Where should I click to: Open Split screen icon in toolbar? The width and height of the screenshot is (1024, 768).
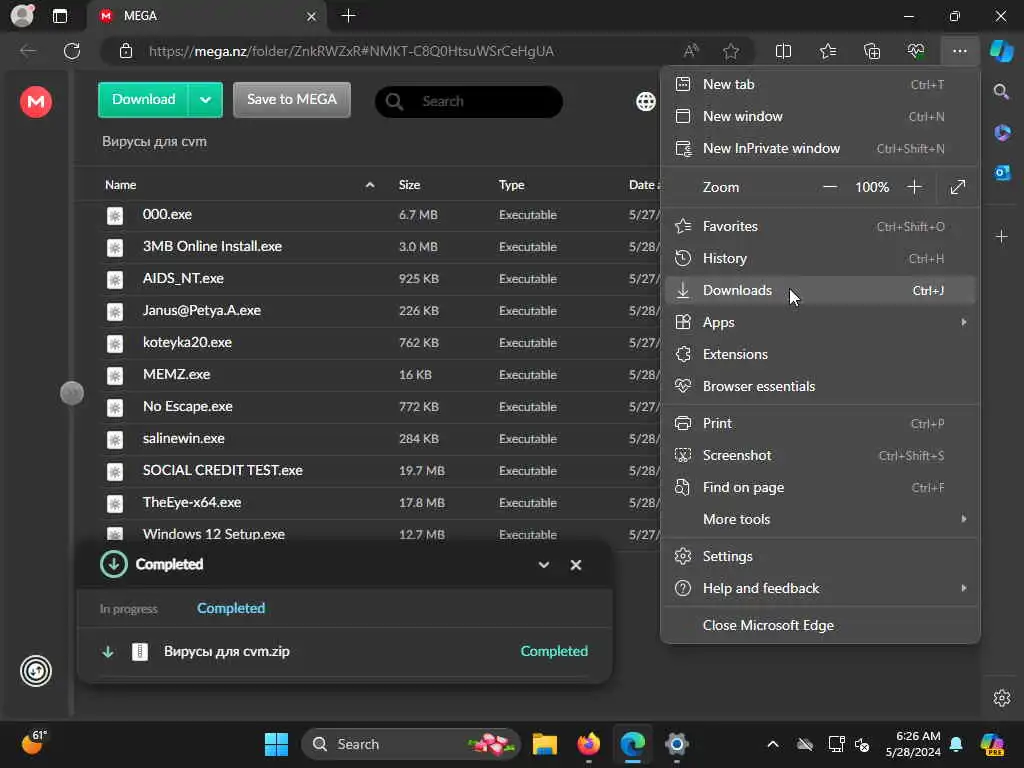(783, 51)
